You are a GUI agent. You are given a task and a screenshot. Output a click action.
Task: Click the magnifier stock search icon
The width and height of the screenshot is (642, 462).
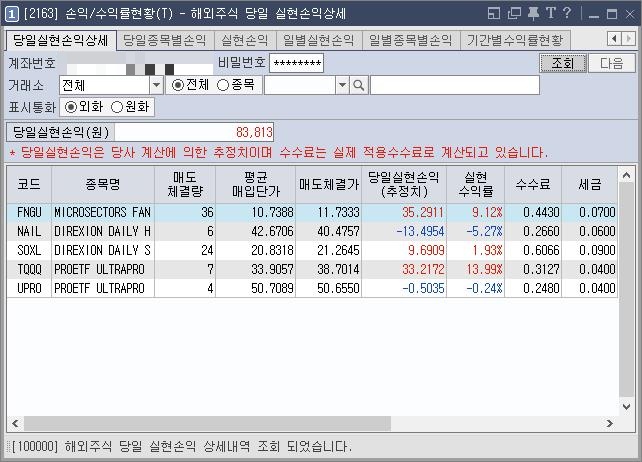(x=359, y=85)
